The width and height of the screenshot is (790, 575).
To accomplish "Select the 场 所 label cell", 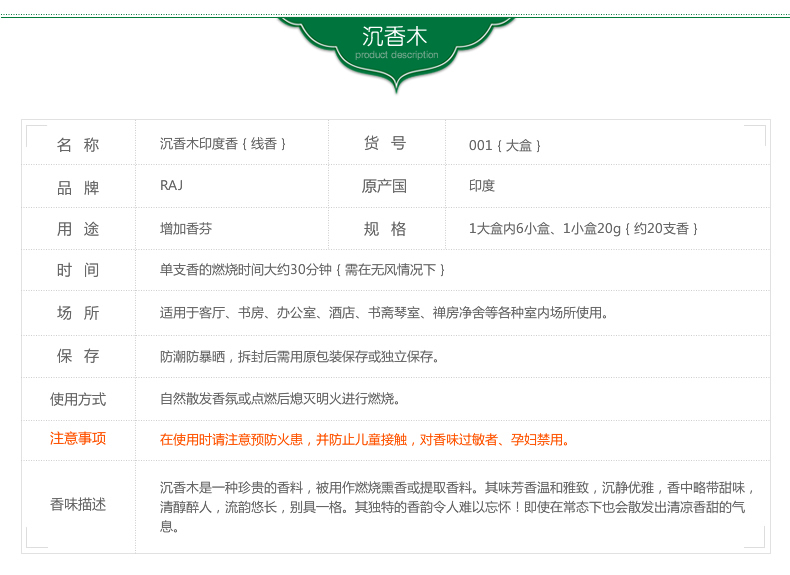I will 78,313.
